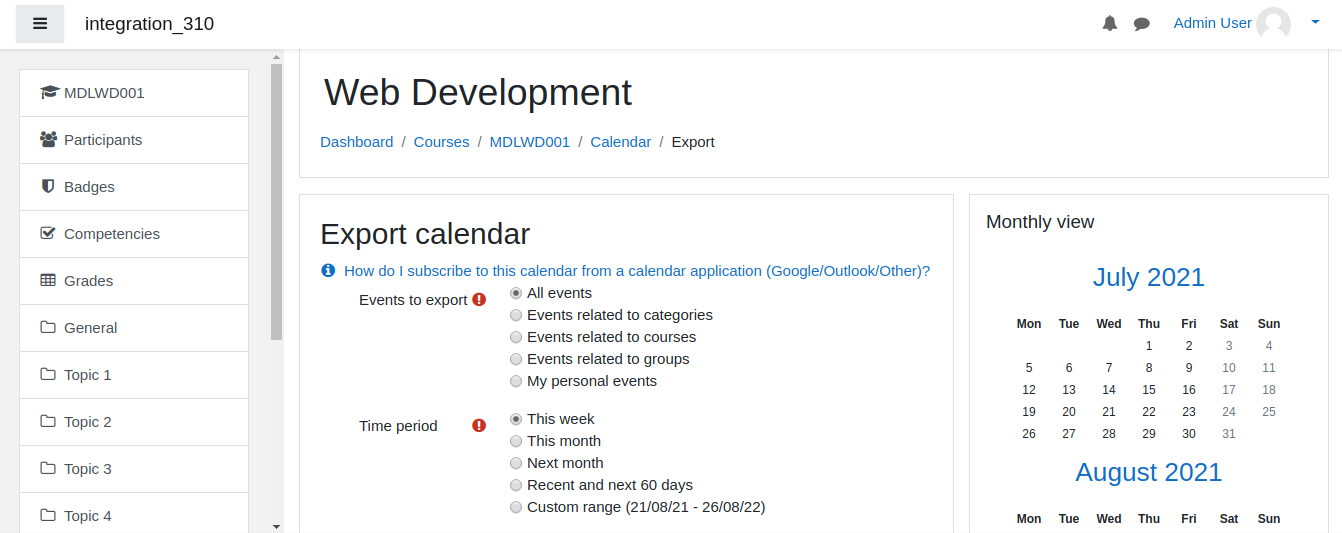Click the Admin User name link
Screen dimensions: 1342x533
(x=1213, y=23)
